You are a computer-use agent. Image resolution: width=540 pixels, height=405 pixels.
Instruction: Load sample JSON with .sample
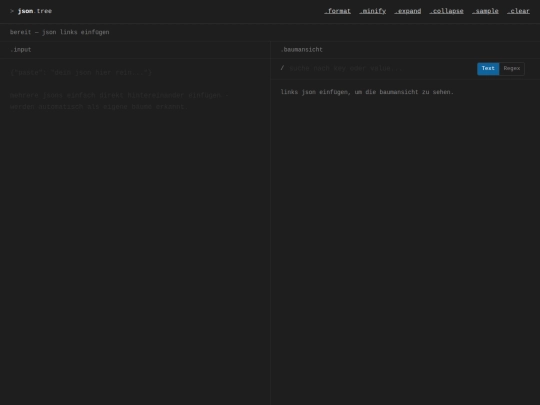coord(485,11)
